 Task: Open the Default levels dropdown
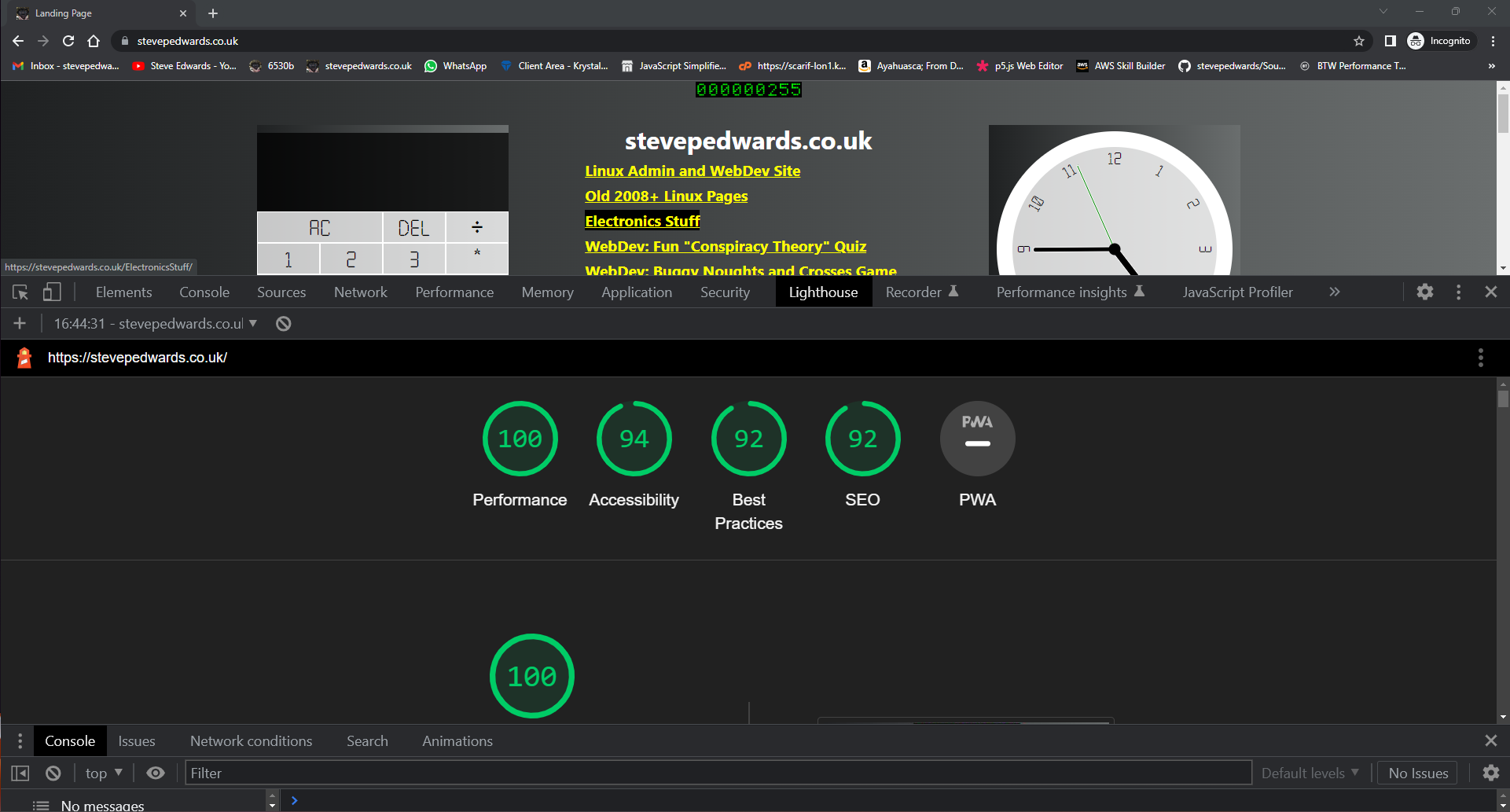tap(1310, 773)
